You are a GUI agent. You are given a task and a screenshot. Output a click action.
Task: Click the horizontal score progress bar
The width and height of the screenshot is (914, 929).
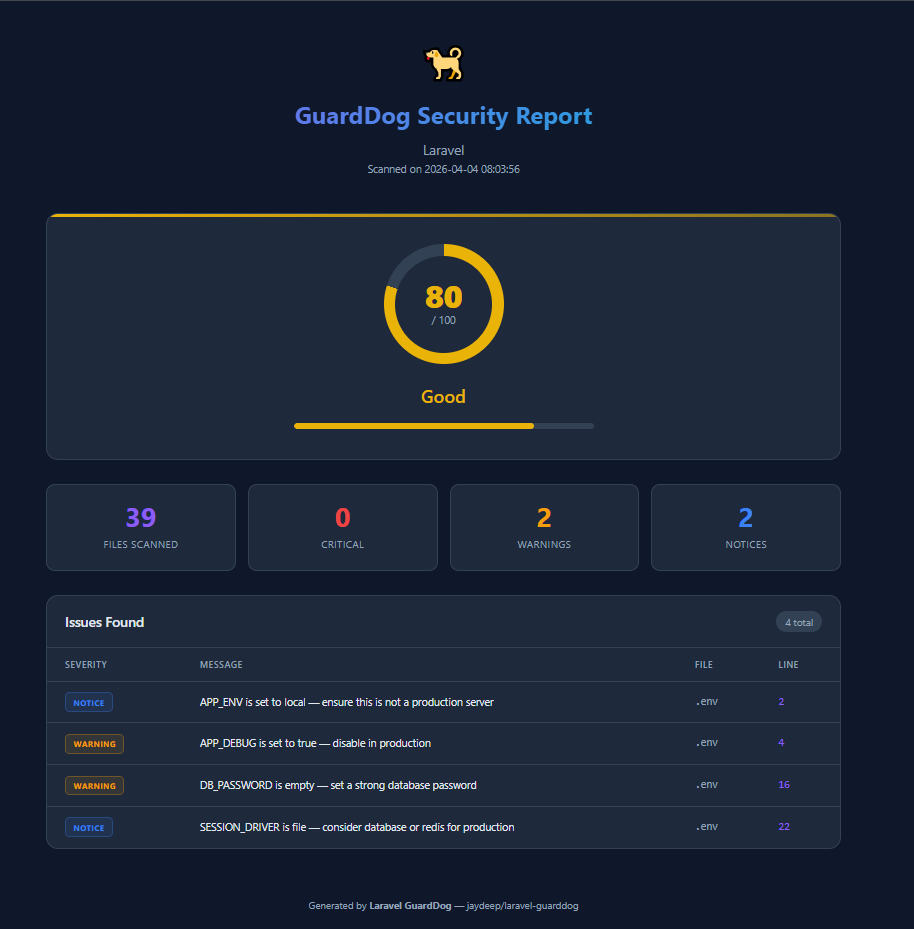443,426
